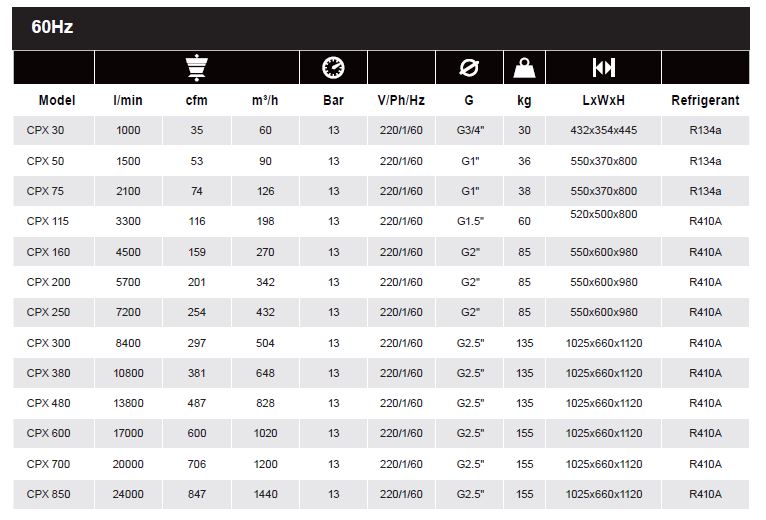Select the CPX 300 model cell

[53, 343]
